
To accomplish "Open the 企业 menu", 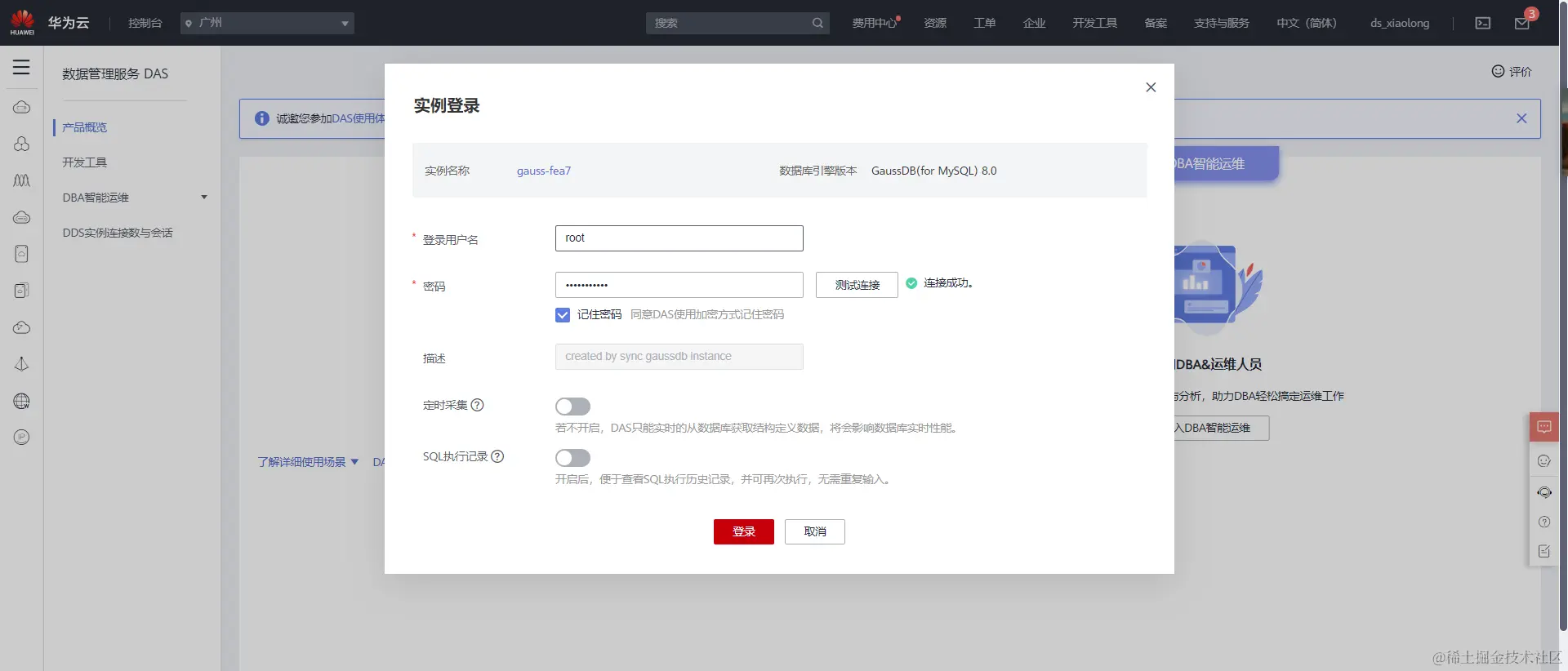I will pyautogui.click(x=1035, y=23).
